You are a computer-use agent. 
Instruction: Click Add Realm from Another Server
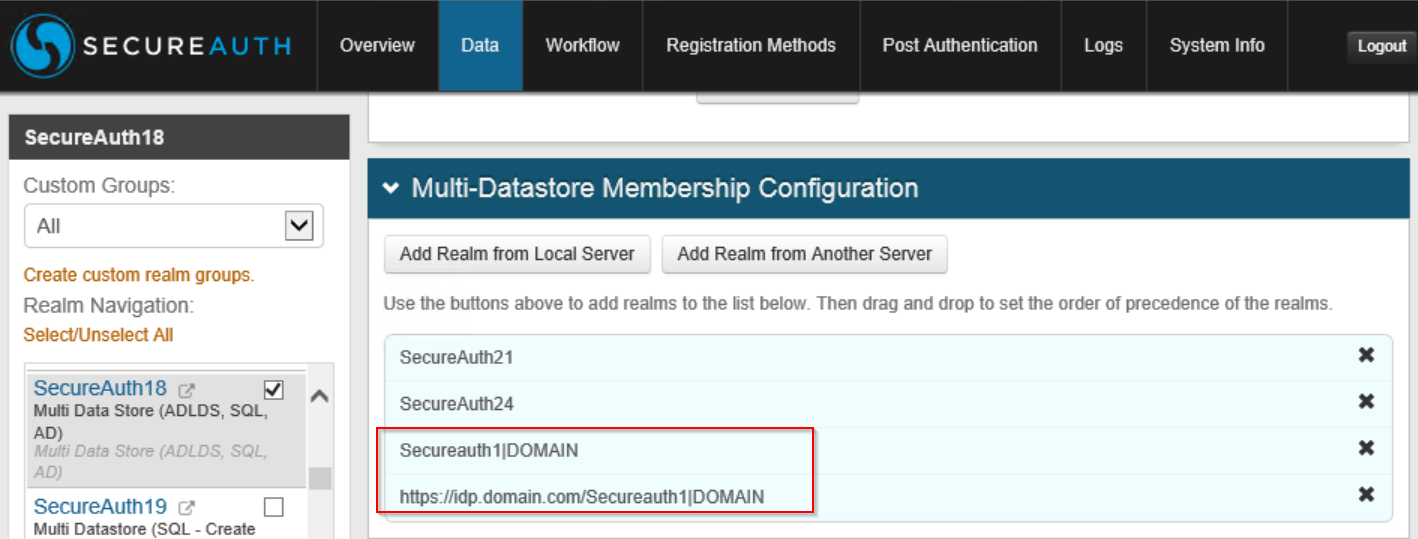[x=804, y=254]
